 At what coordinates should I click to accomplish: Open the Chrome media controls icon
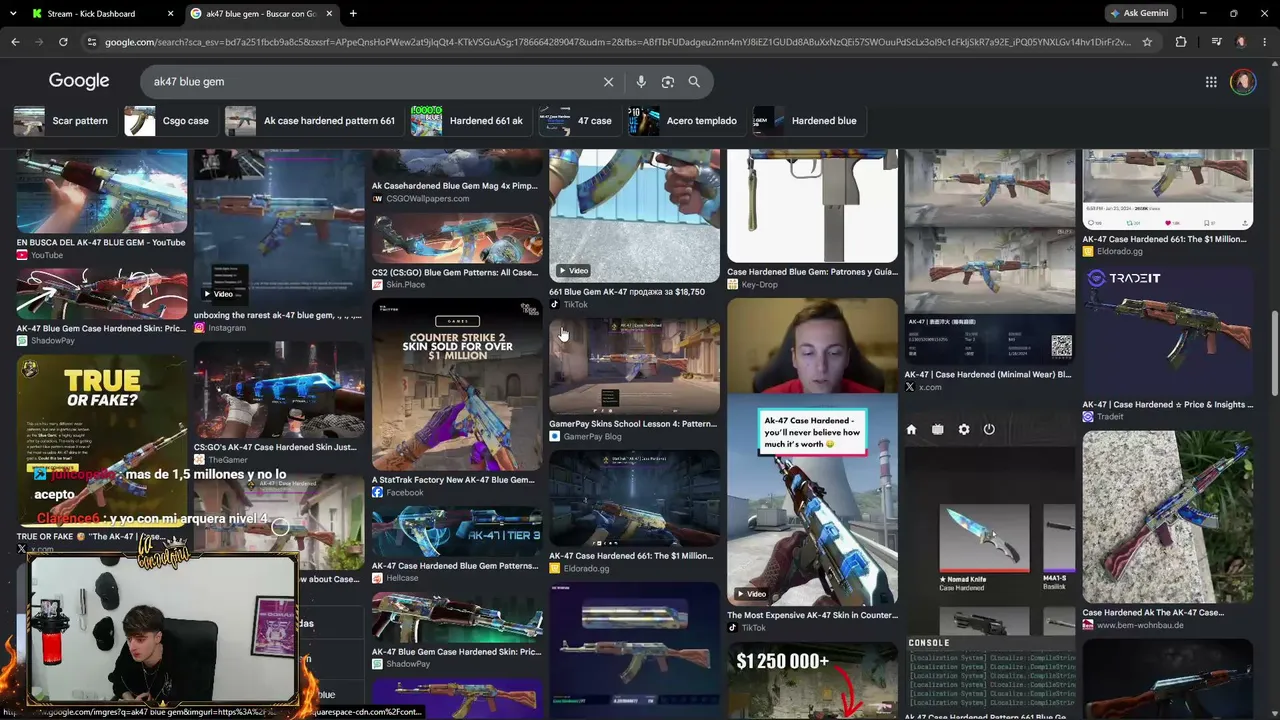coord(1216,42)
